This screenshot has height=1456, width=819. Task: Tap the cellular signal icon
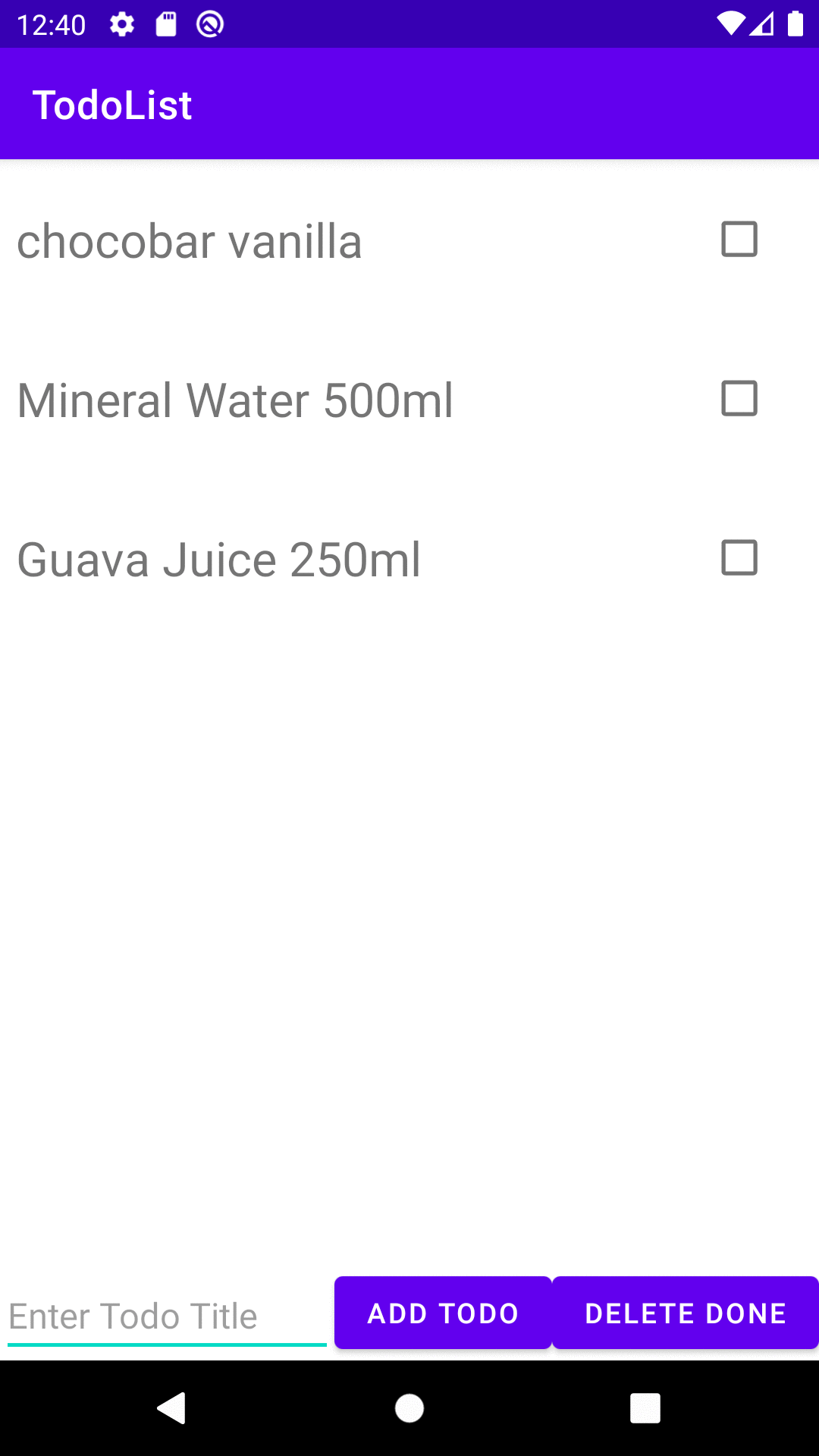(x=762, y=24)
